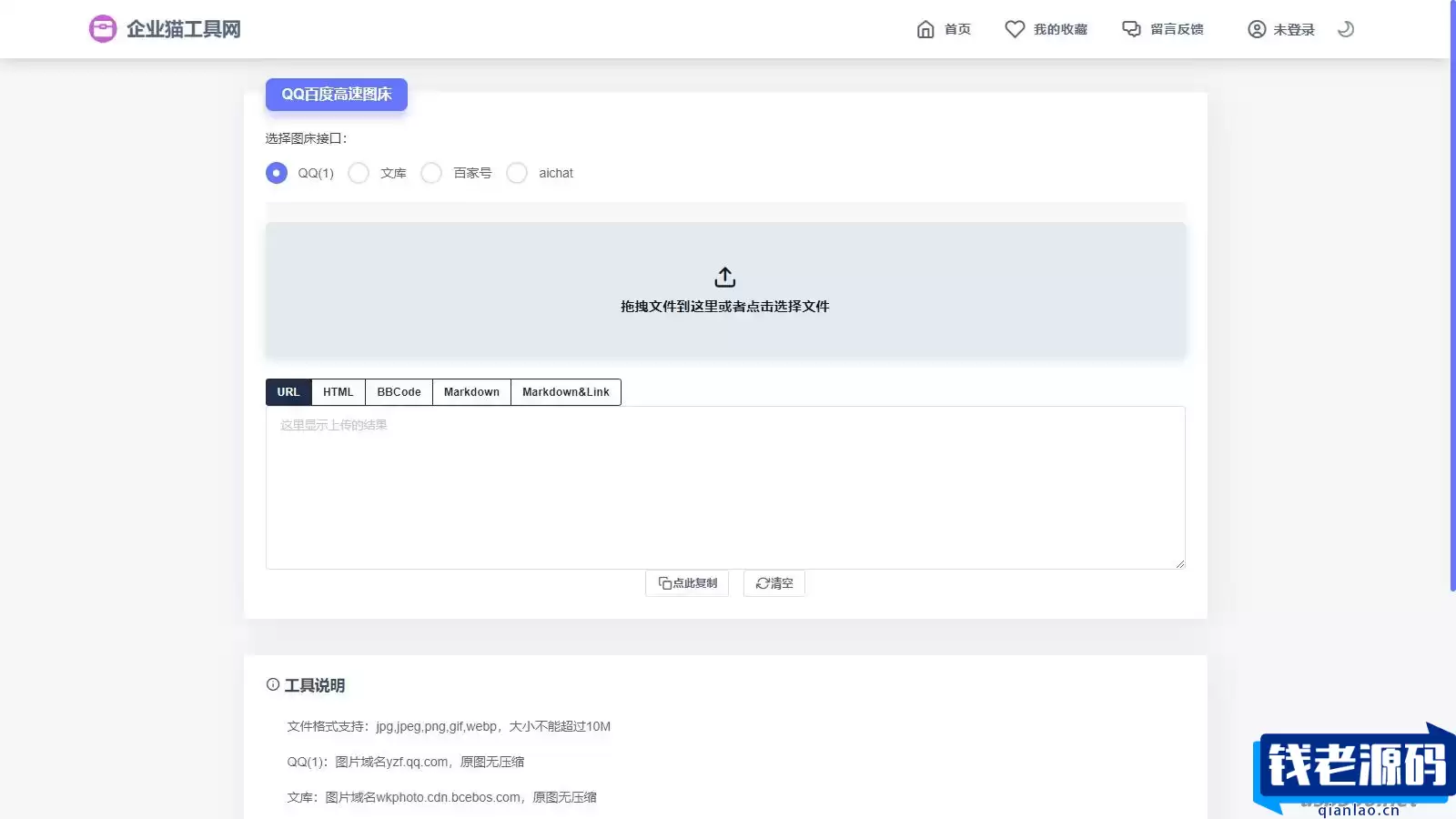Image resolution: width=1456 pixels, height=819 pixels.
Task: Click the file drop zone to choose a file
Action: pos(725,290)
